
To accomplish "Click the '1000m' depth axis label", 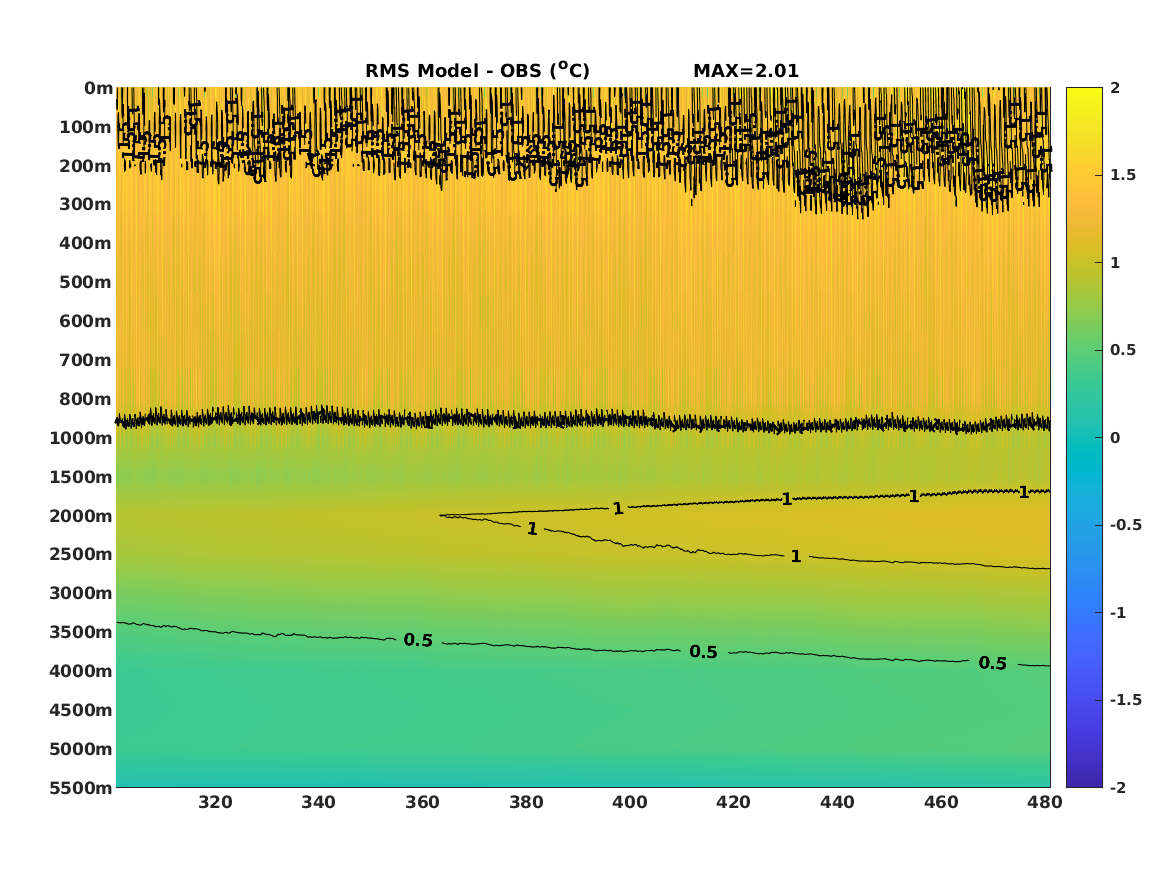I will [x=81, y=438].
